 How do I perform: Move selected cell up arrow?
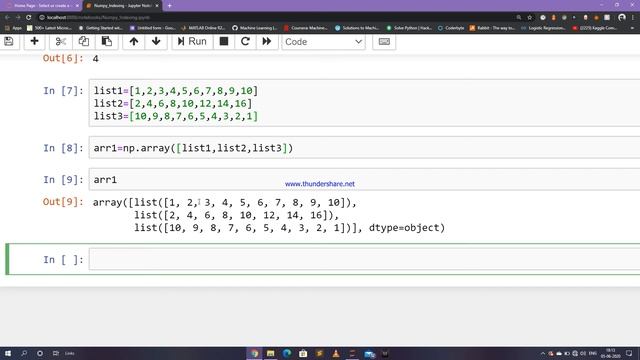point(133,42)
